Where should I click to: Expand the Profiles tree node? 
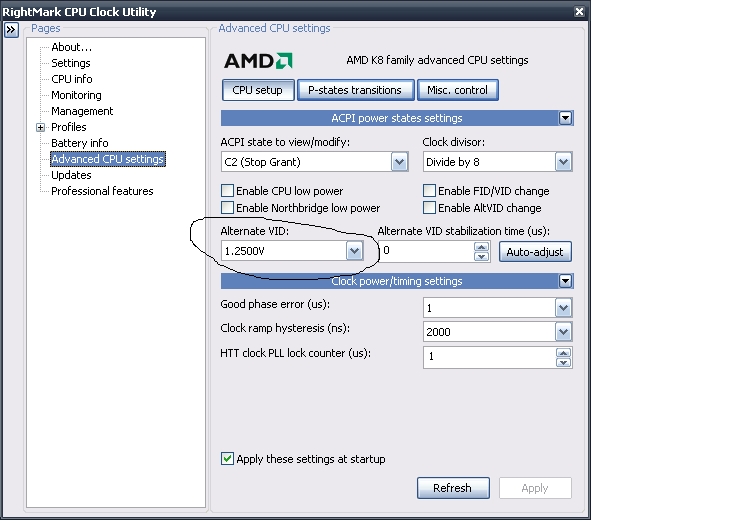(x=41, y=127)
